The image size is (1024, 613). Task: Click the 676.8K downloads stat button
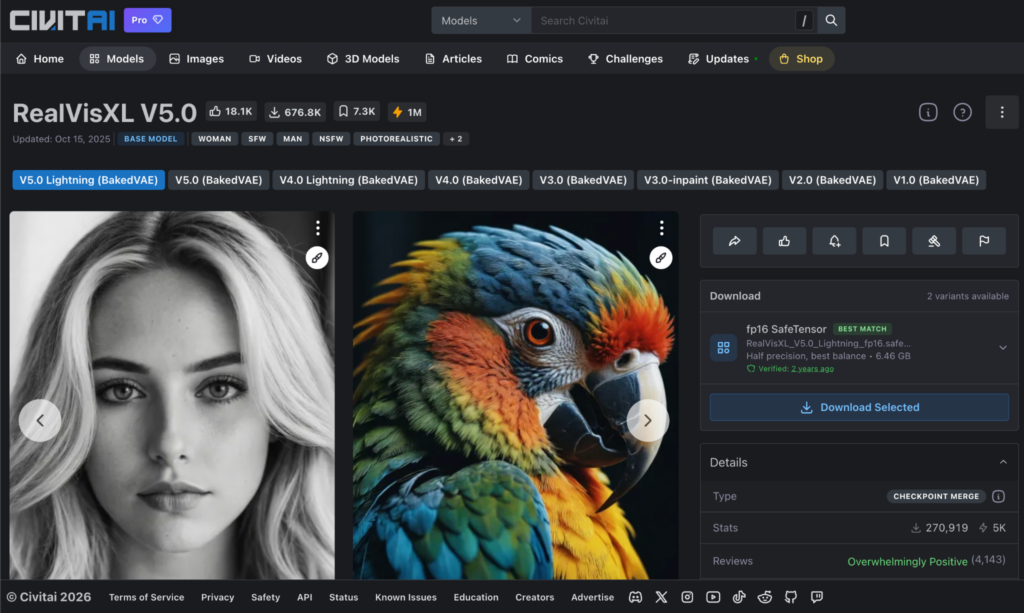click(x=295, y=112)
